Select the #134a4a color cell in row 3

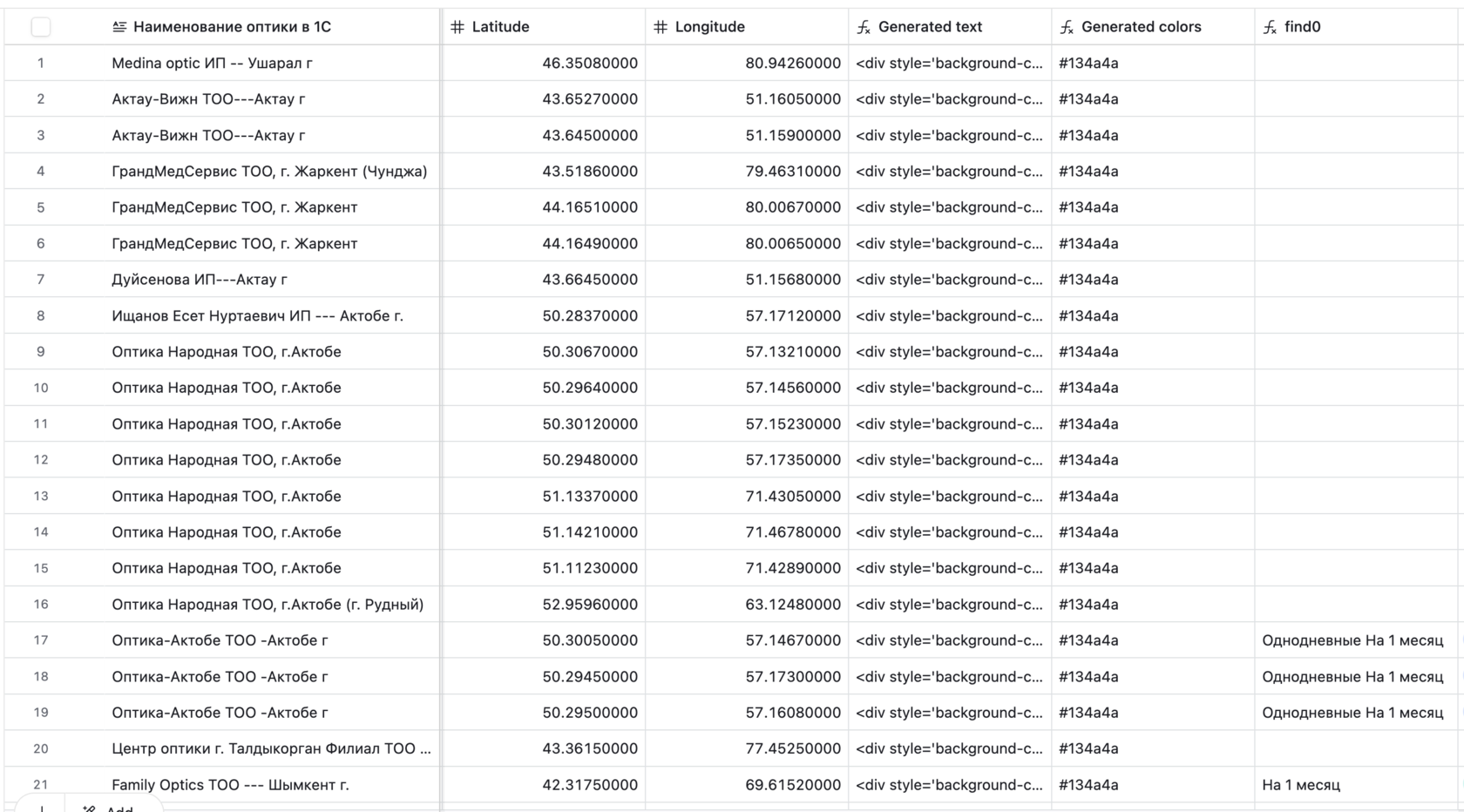(1153, 135)
